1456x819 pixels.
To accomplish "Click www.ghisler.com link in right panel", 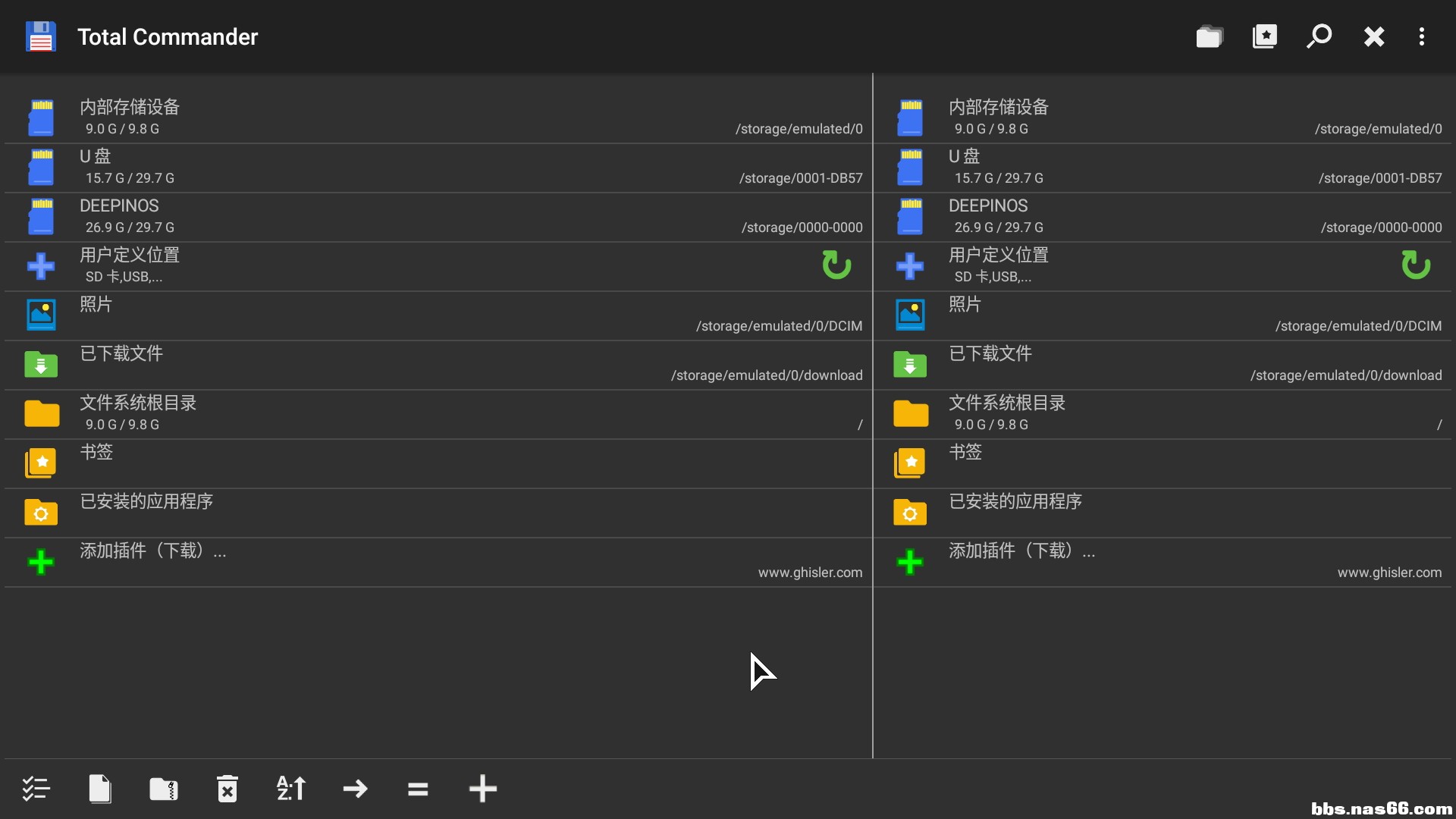I will click(1389, 573).
